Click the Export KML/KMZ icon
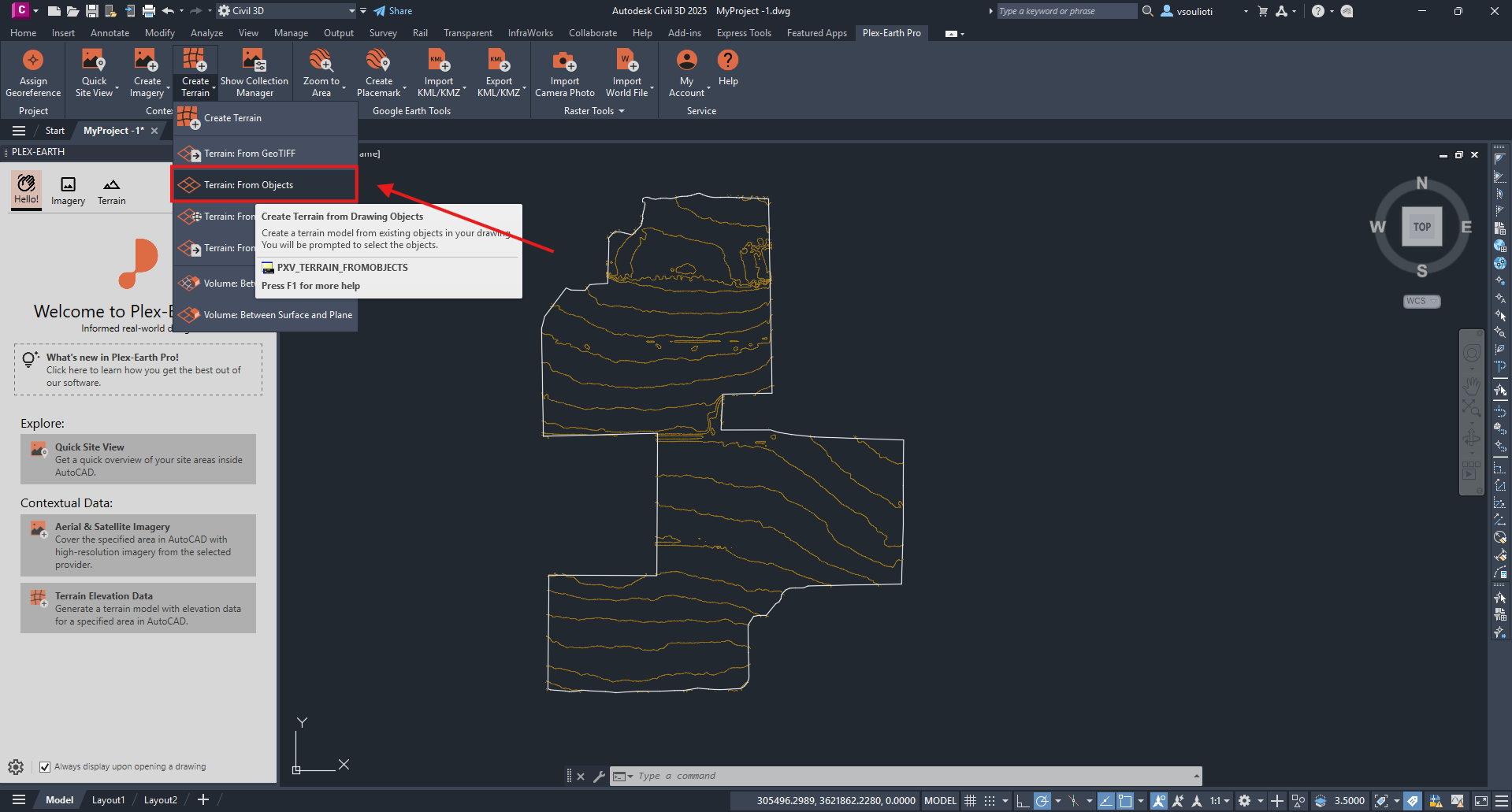The image size is (1512, 812). (499, 61)
